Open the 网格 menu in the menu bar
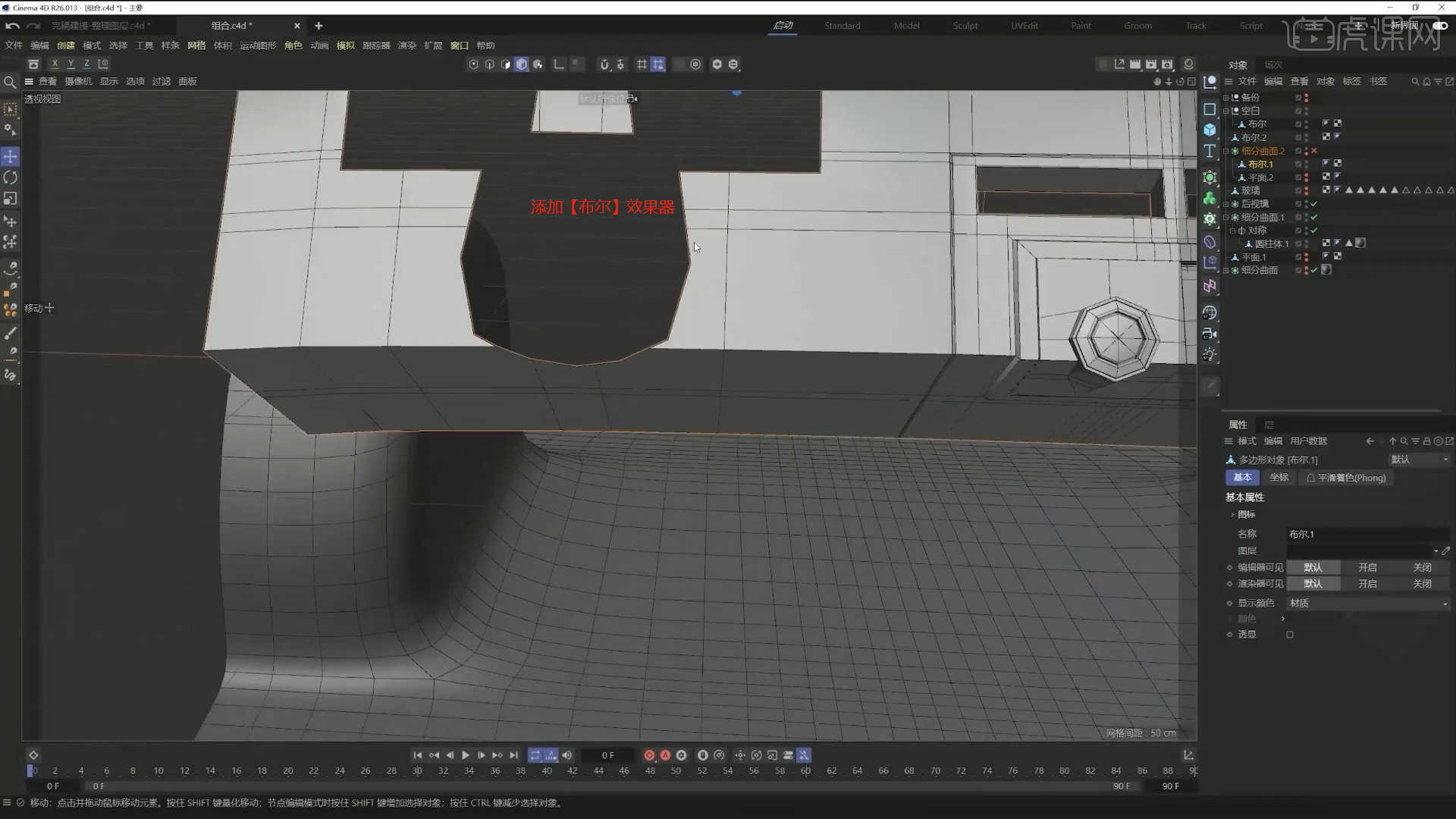The width and height of the screenshot is (1456, 819). coord(196,45)
